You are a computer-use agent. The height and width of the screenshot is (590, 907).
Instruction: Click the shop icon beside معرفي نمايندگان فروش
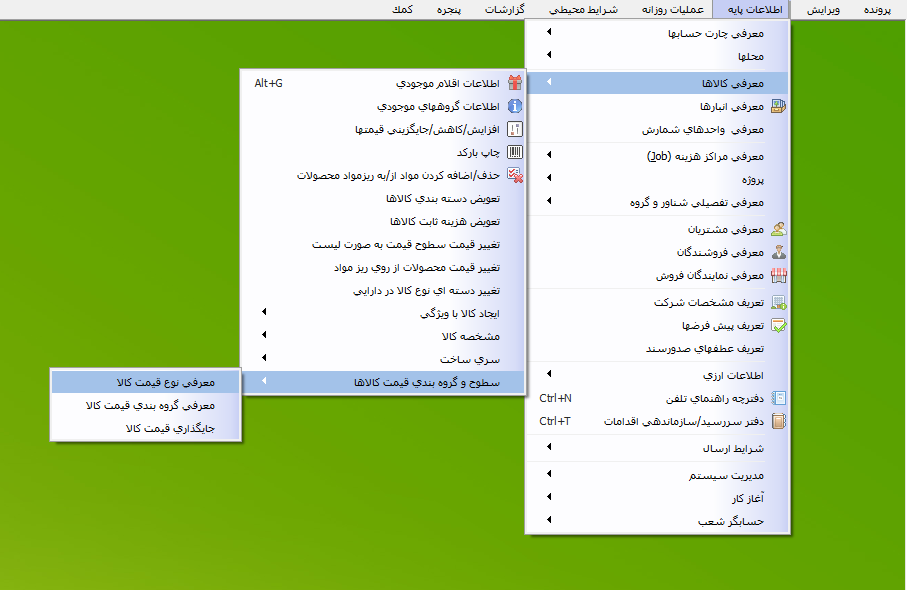(778, 275)
